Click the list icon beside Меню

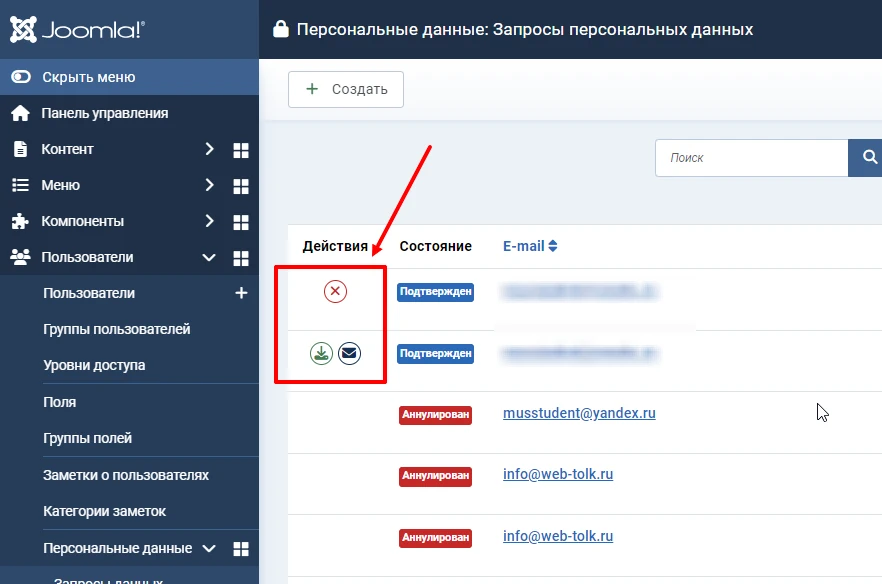click(20, 185)
